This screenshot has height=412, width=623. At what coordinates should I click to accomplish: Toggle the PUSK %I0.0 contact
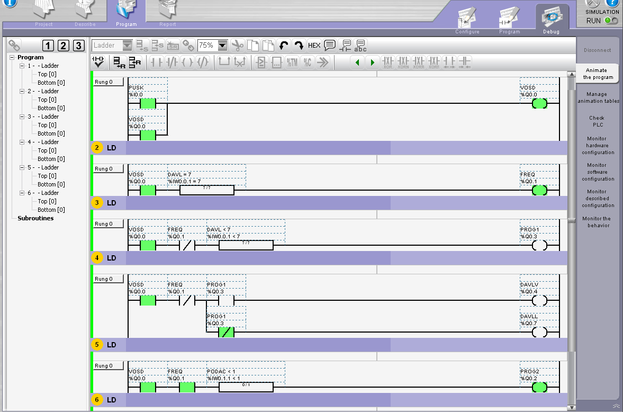148,104
